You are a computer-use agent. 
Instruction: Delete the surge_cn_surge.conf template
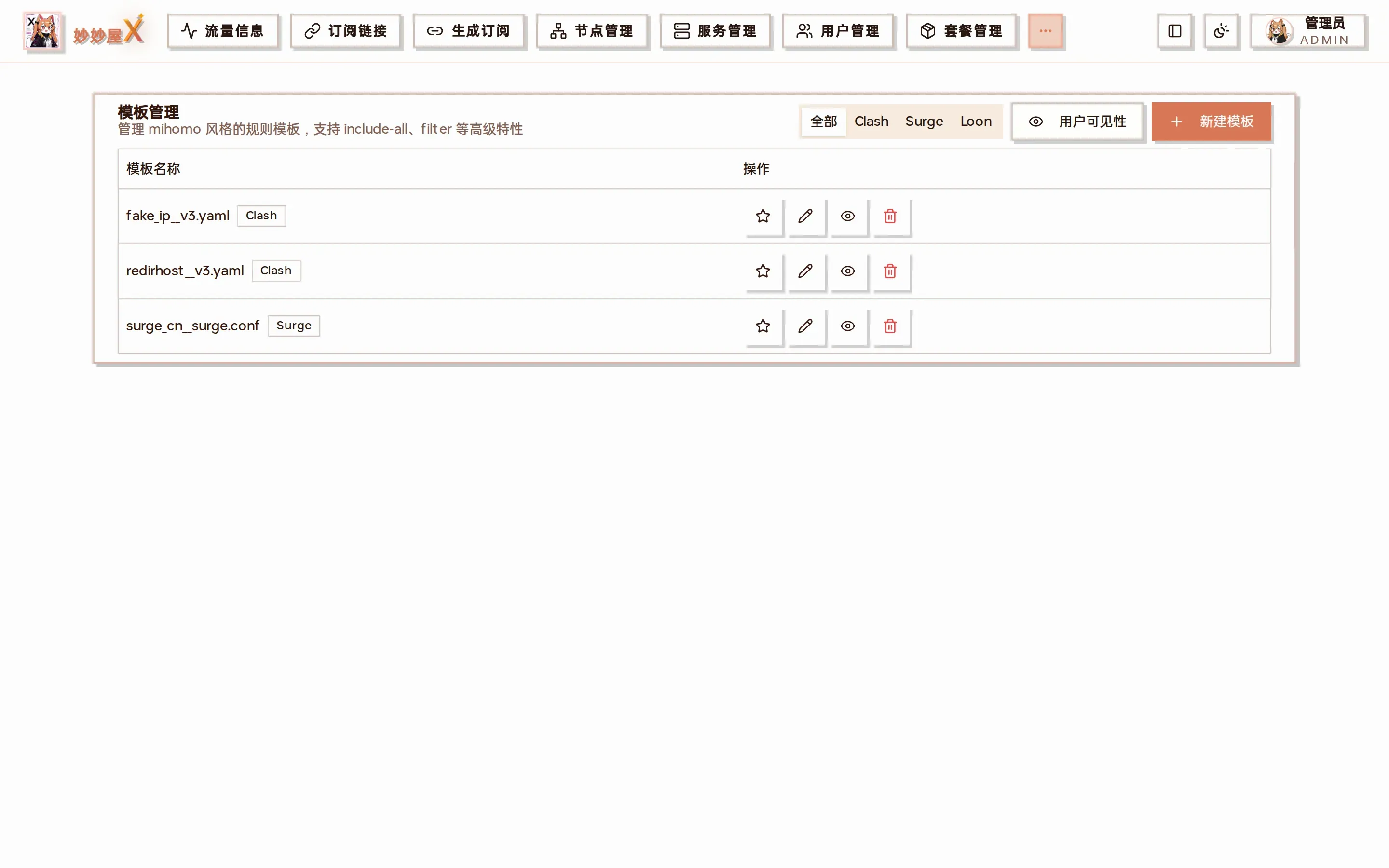coord(890,326)
